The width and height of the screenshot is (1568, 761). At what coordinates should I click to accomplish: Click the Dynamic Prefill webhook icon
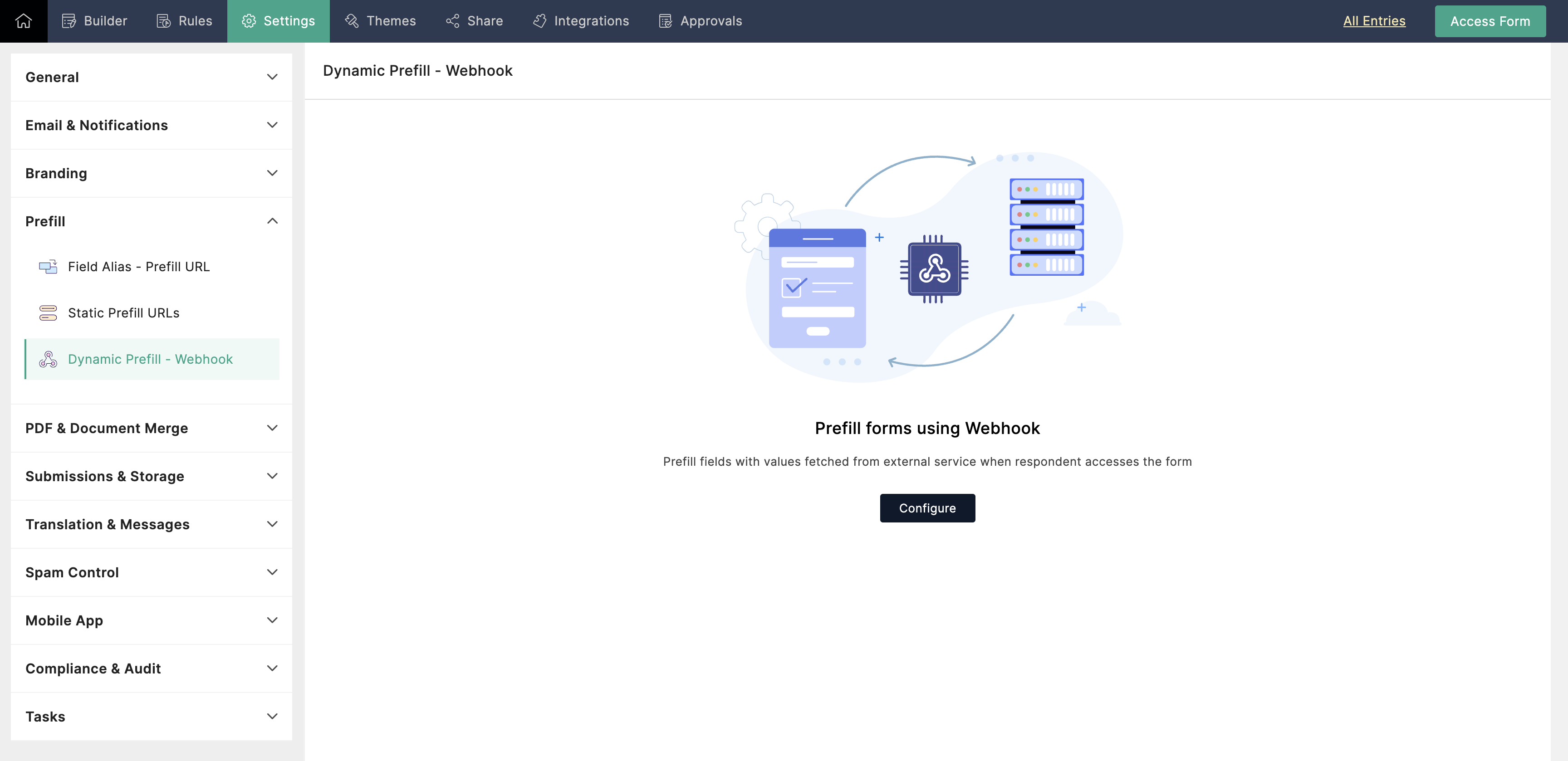pyautogui.click(x=48, y=359)
